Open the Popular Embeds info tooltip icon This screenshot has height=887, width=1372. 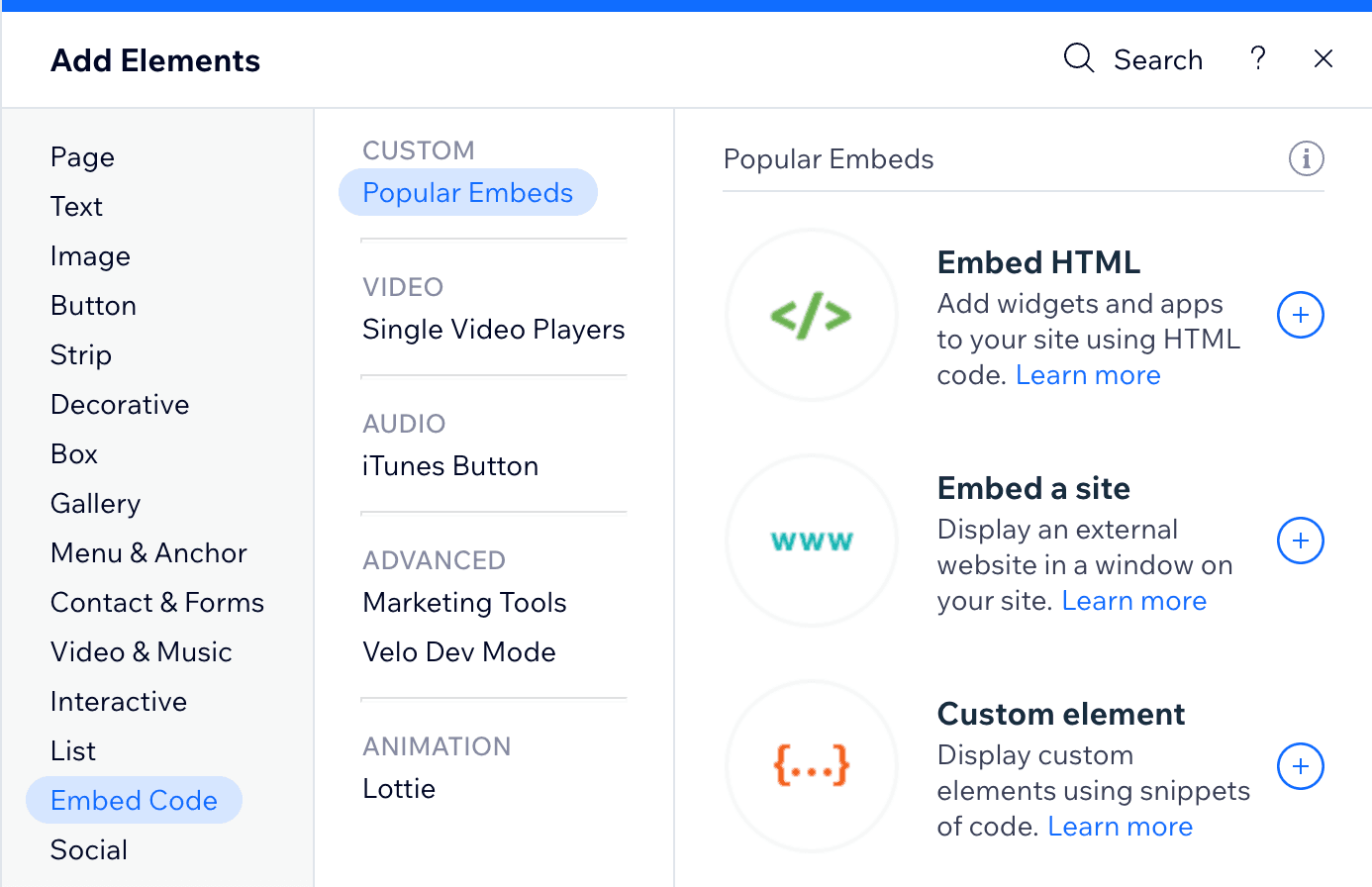tap(1306, 158)
